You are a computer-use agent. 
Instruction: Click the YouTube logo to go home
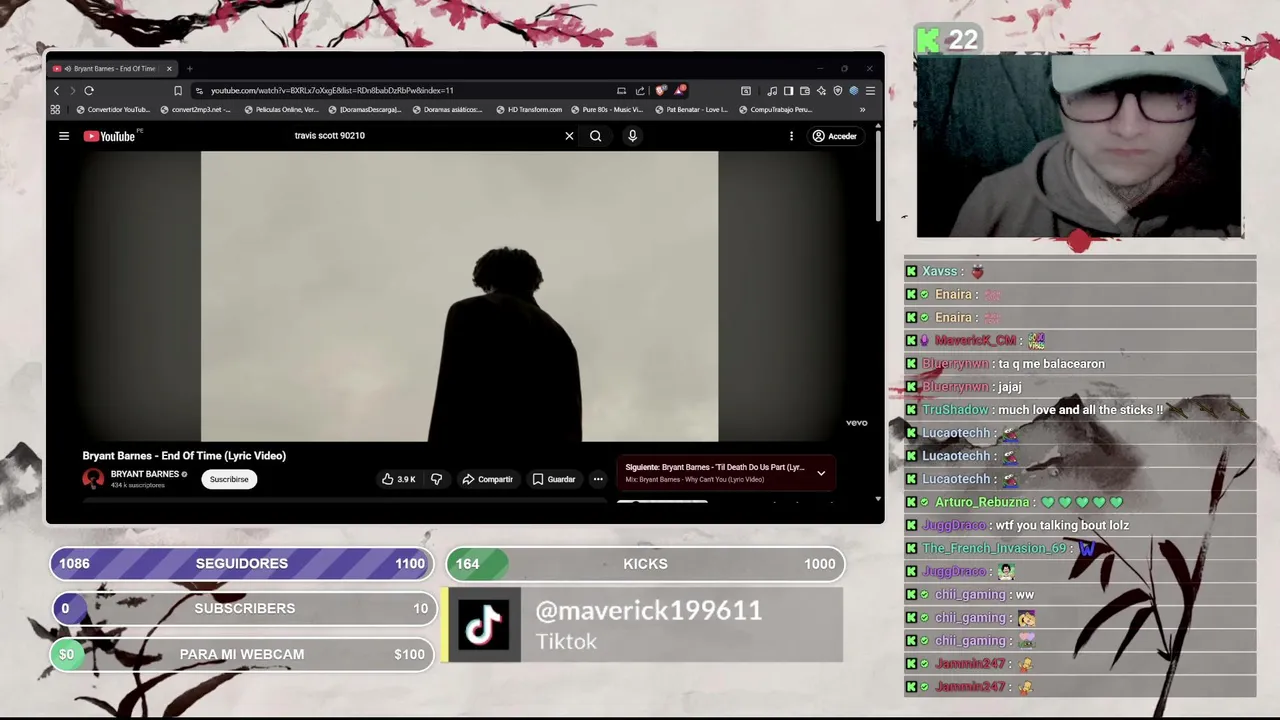[x=110, y=136]
